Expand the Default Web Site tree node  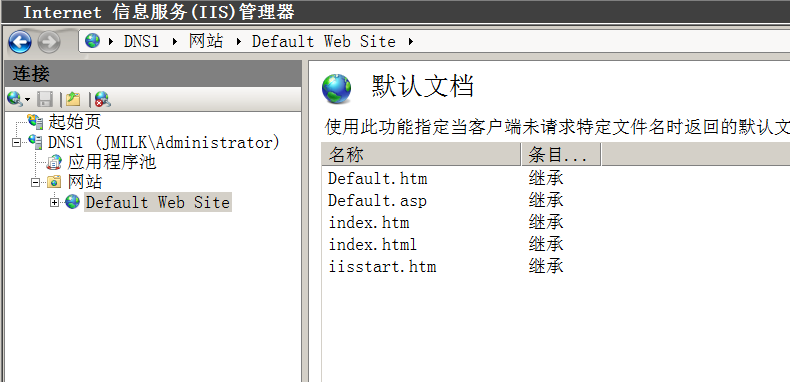54,202
